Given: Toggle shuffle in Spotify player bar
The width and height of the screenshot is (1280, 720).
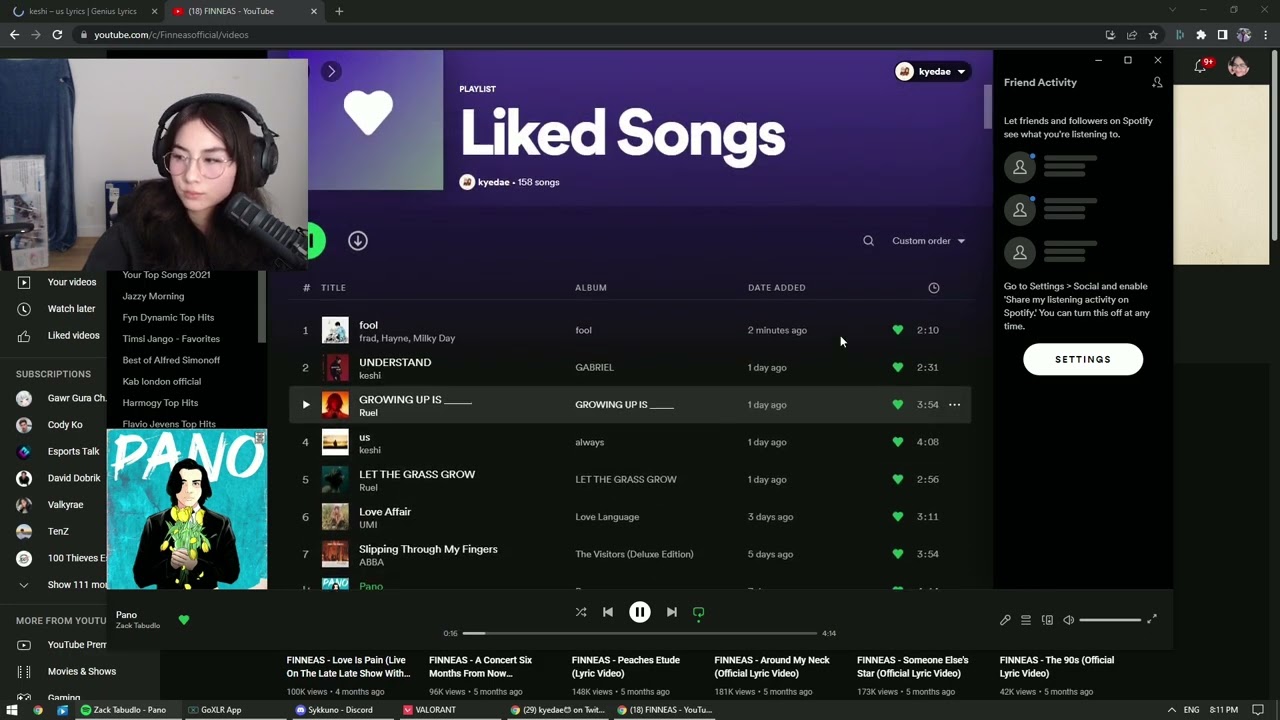Looking at the screenshot, I should 581,612.
